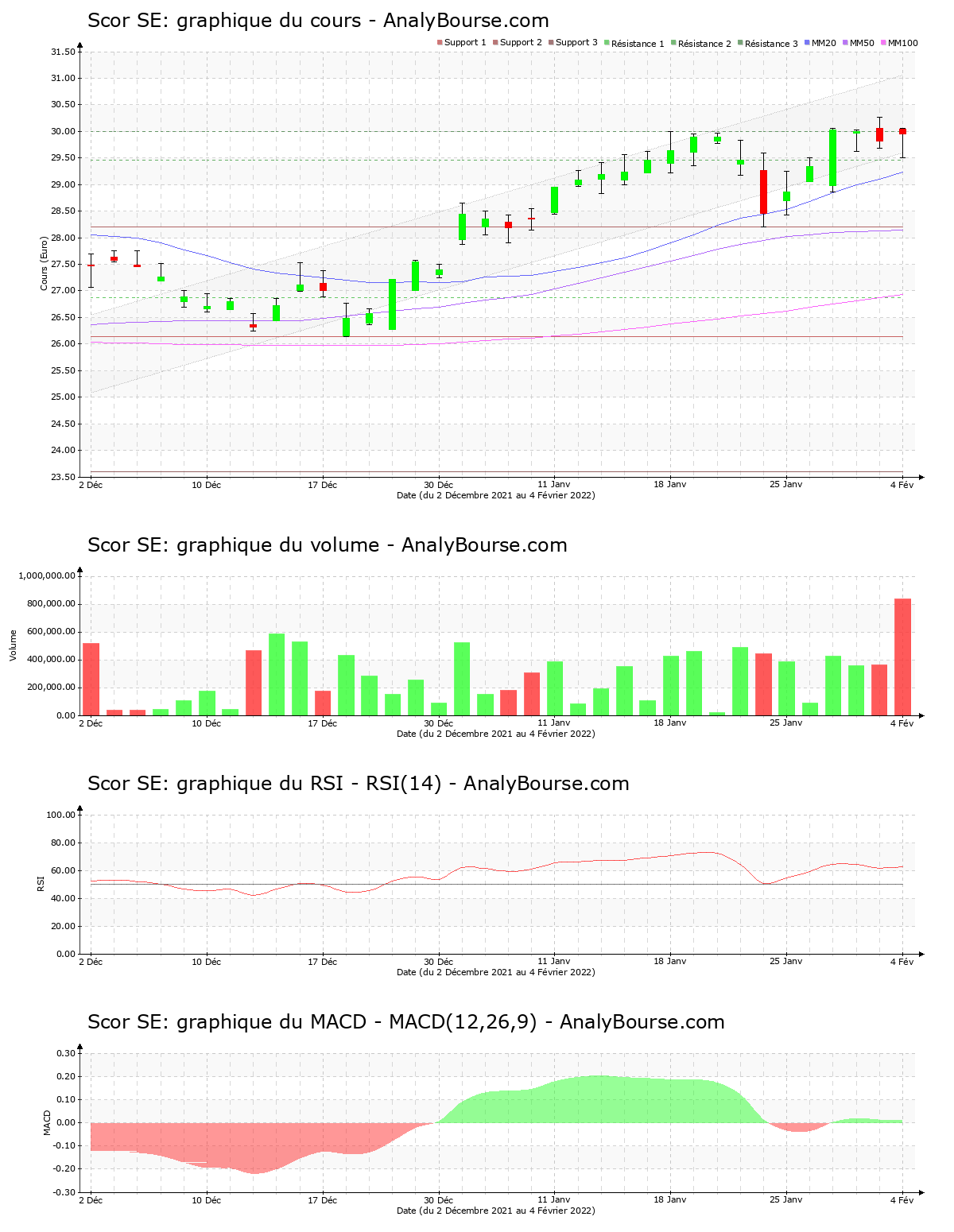Click the date caption under the price chart
The width and height of the screenshot is (954, 1232).
[x=495, y=495]
